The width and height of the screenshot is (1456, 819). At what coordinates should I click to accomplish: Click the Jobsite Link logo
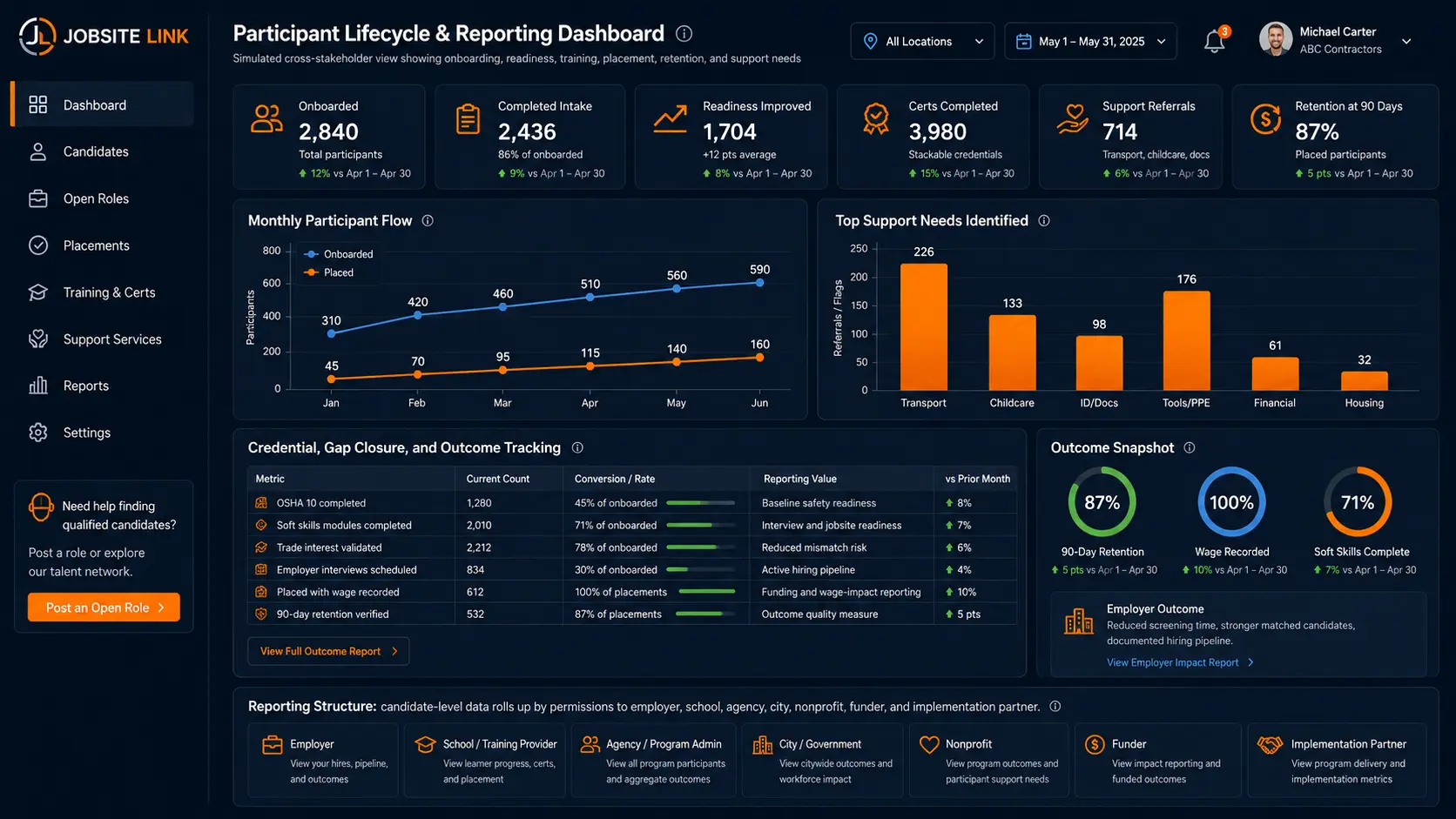(104, 37)
